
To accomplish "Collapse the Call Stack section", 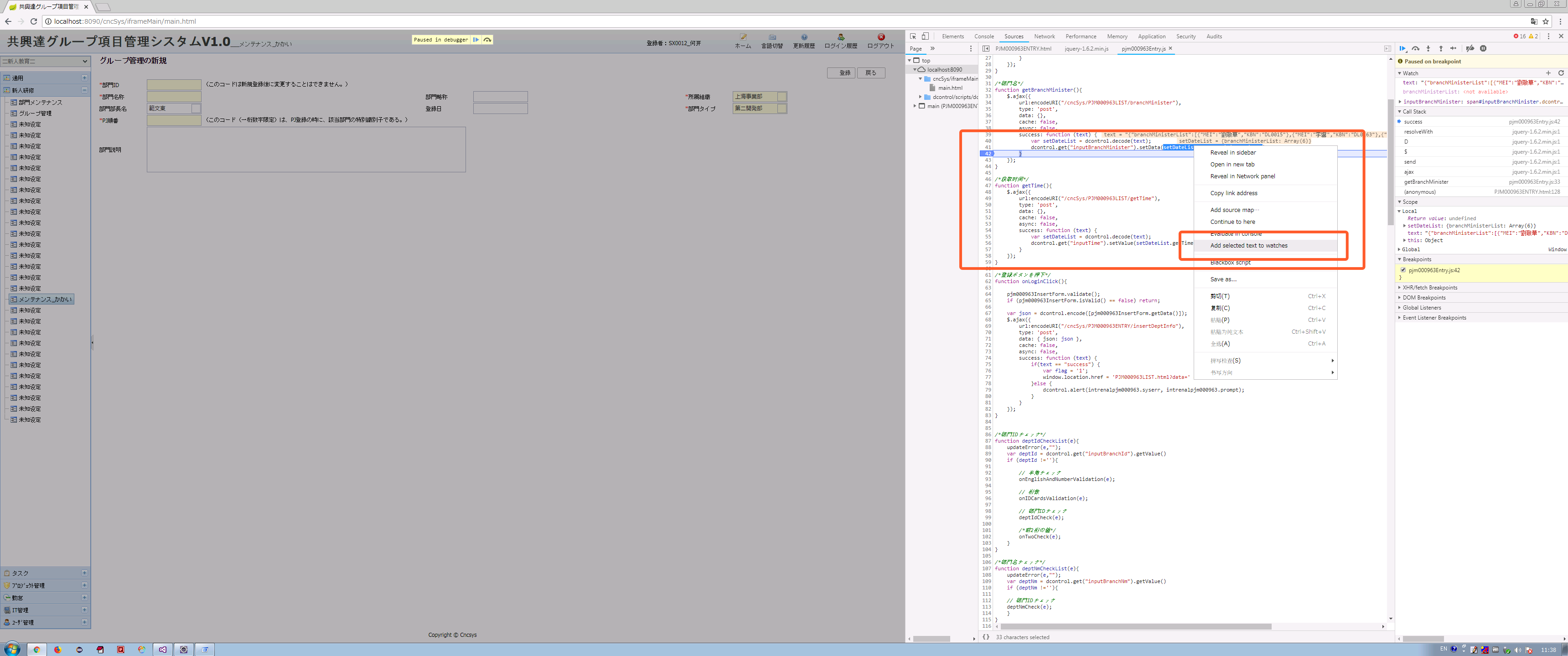I will coord(1399,111).
